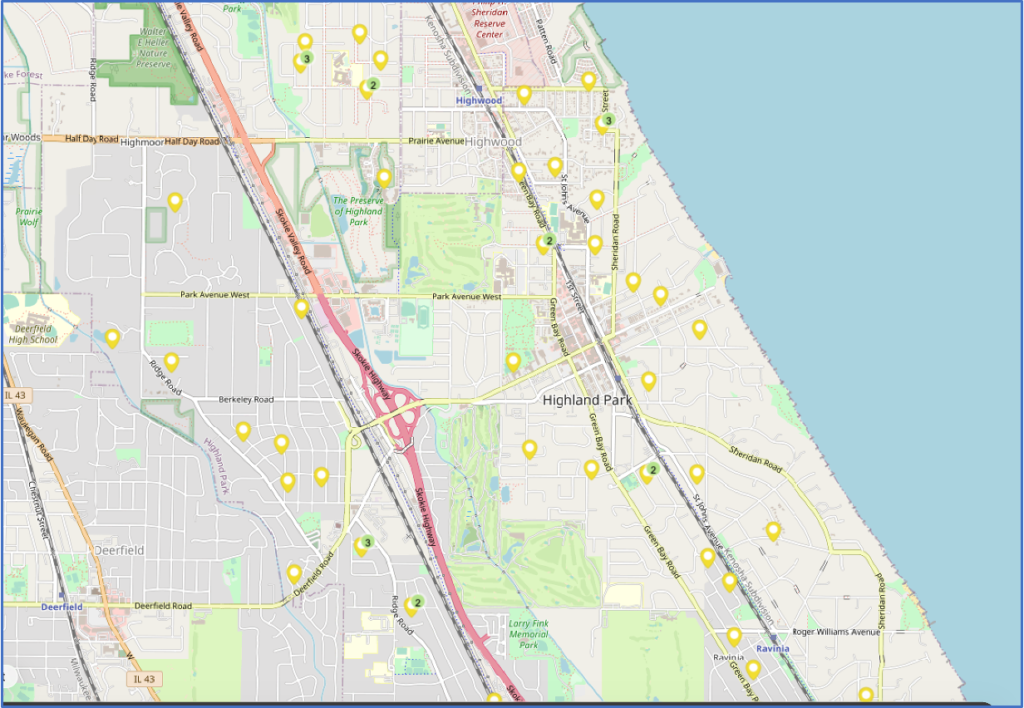Screen dimensions: 1024x708
Task: Click the Deerfield town name label
Action: [119, 550]
